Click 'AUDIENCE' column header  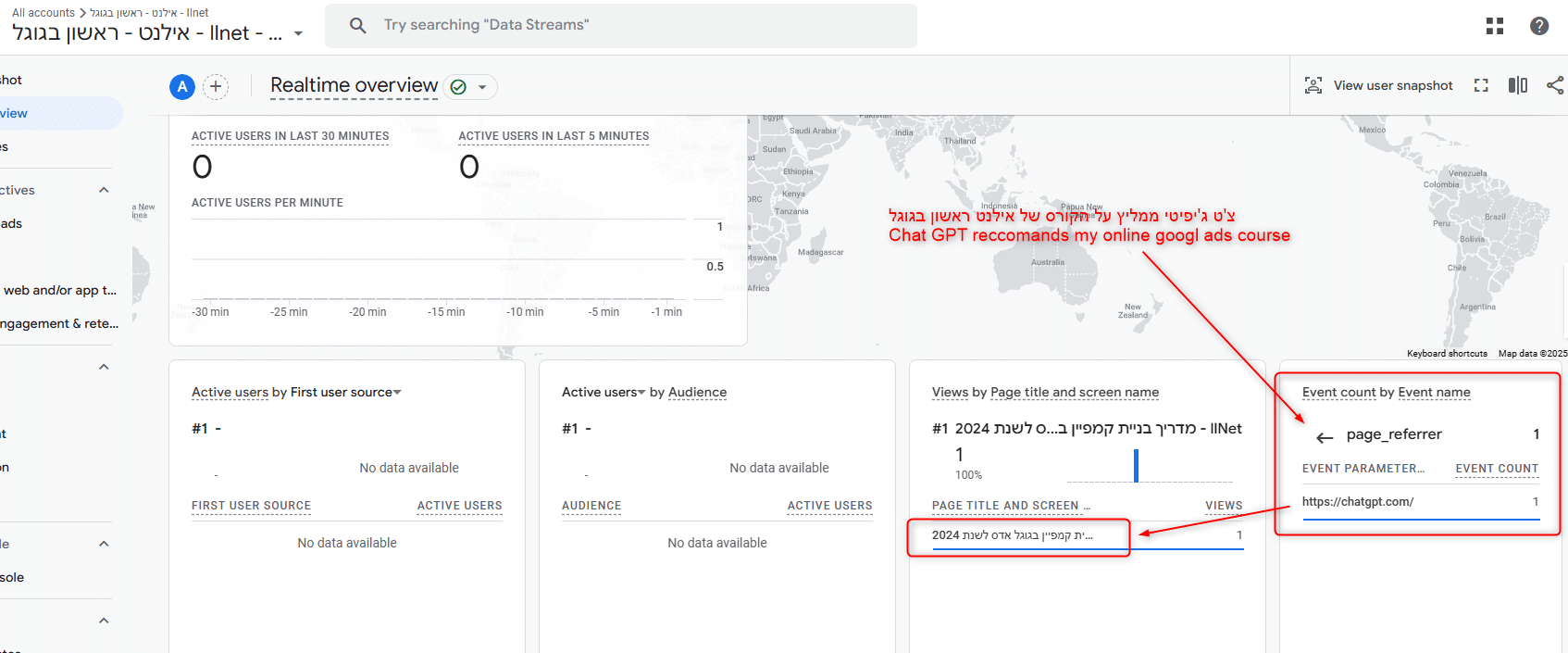pyautogui.click(x=591, y=506)
